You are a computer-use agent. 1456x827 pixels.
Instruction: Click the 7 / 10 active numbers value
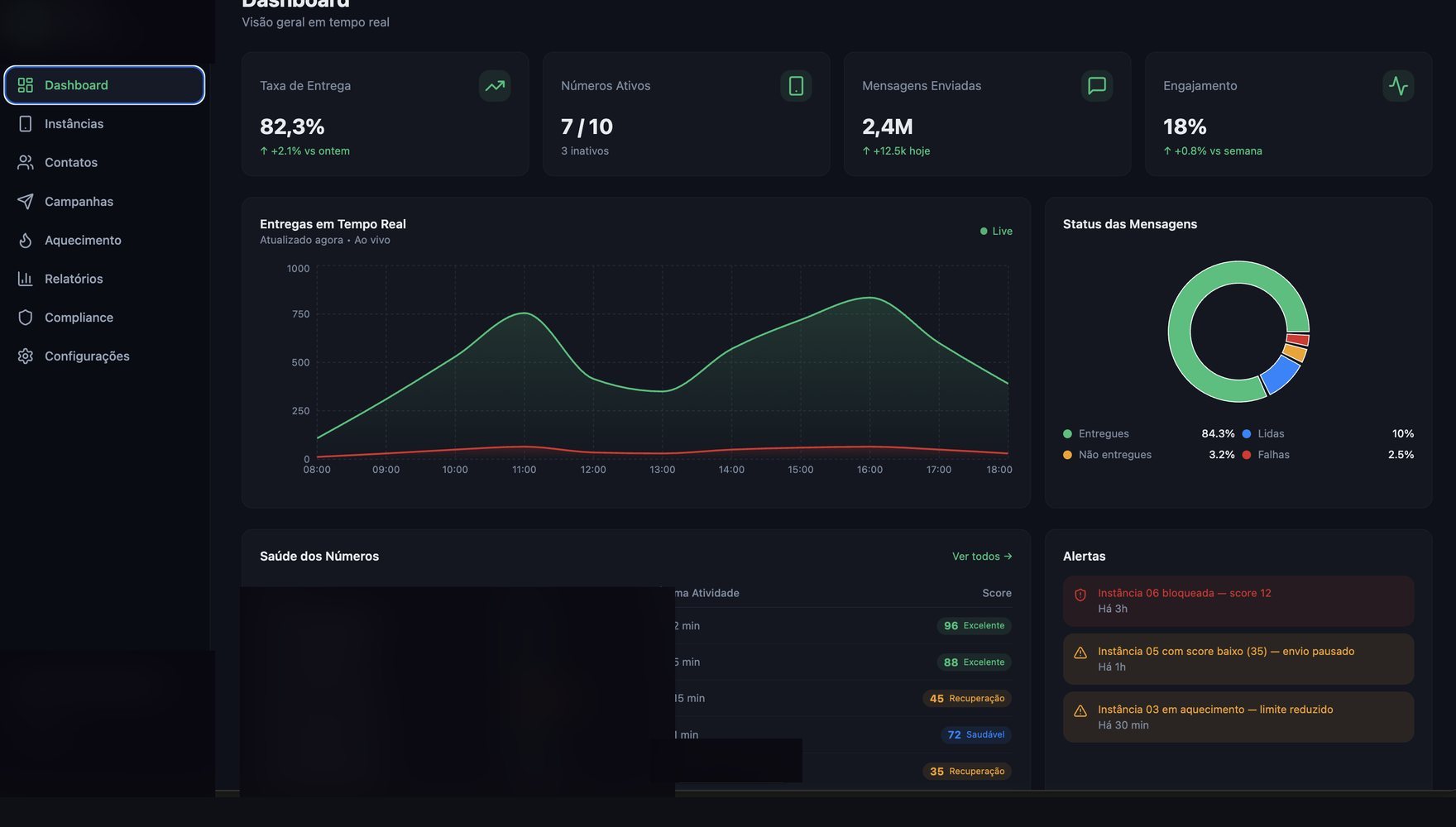point(587,127)
